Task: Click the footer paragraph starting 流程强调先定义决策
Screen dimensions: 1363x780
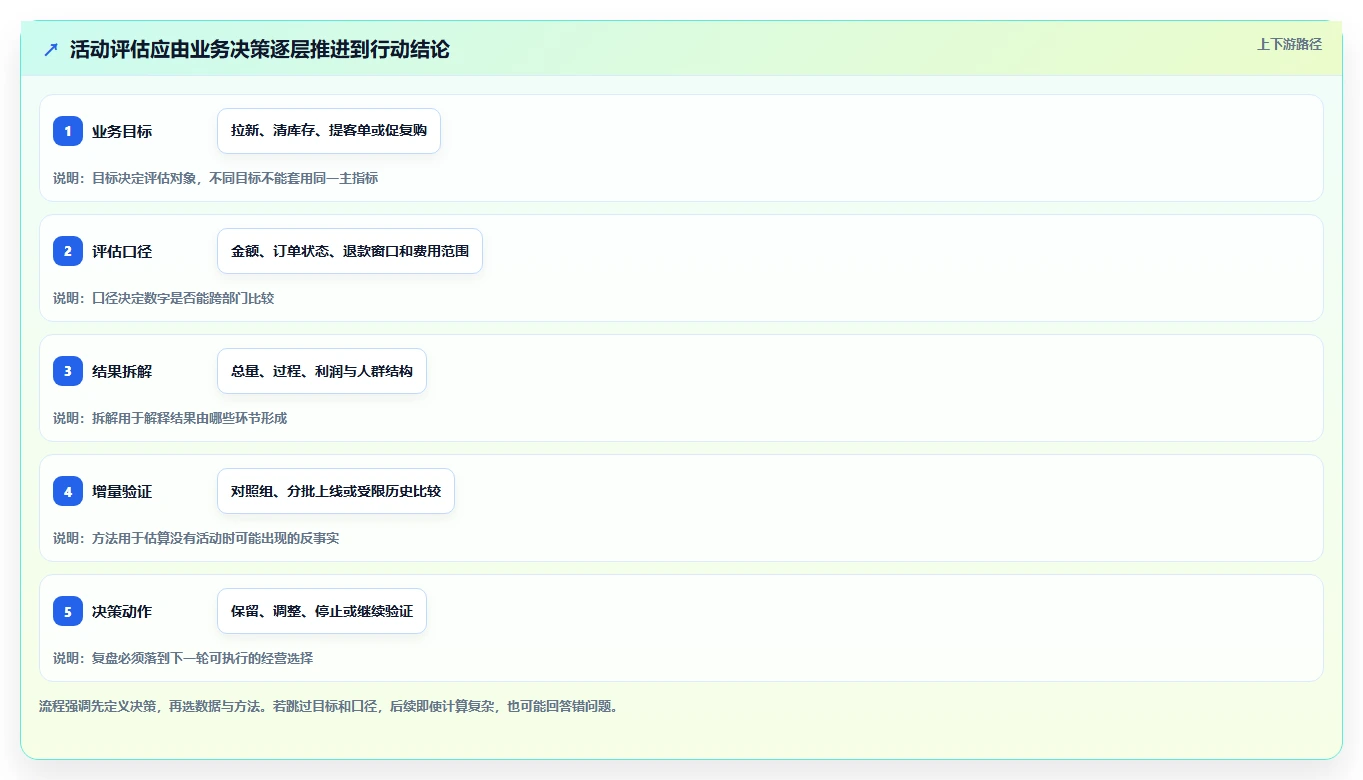Action: coord(329,706)
